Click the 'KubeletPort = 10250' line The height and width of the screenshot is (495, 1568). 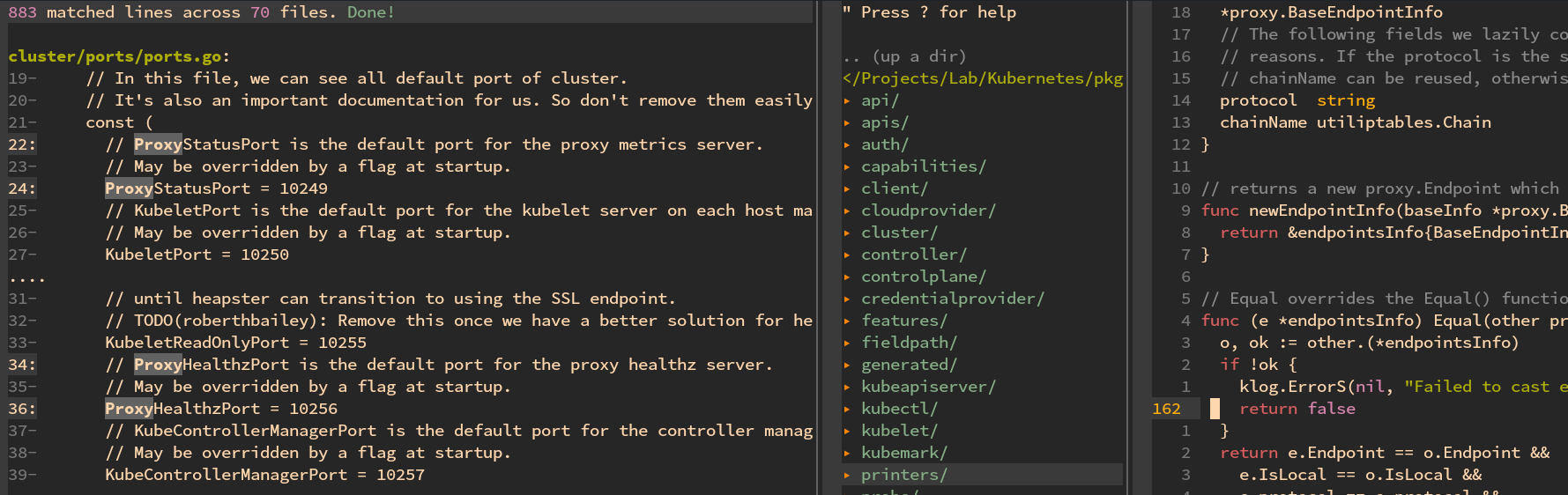tap(197, 255)
